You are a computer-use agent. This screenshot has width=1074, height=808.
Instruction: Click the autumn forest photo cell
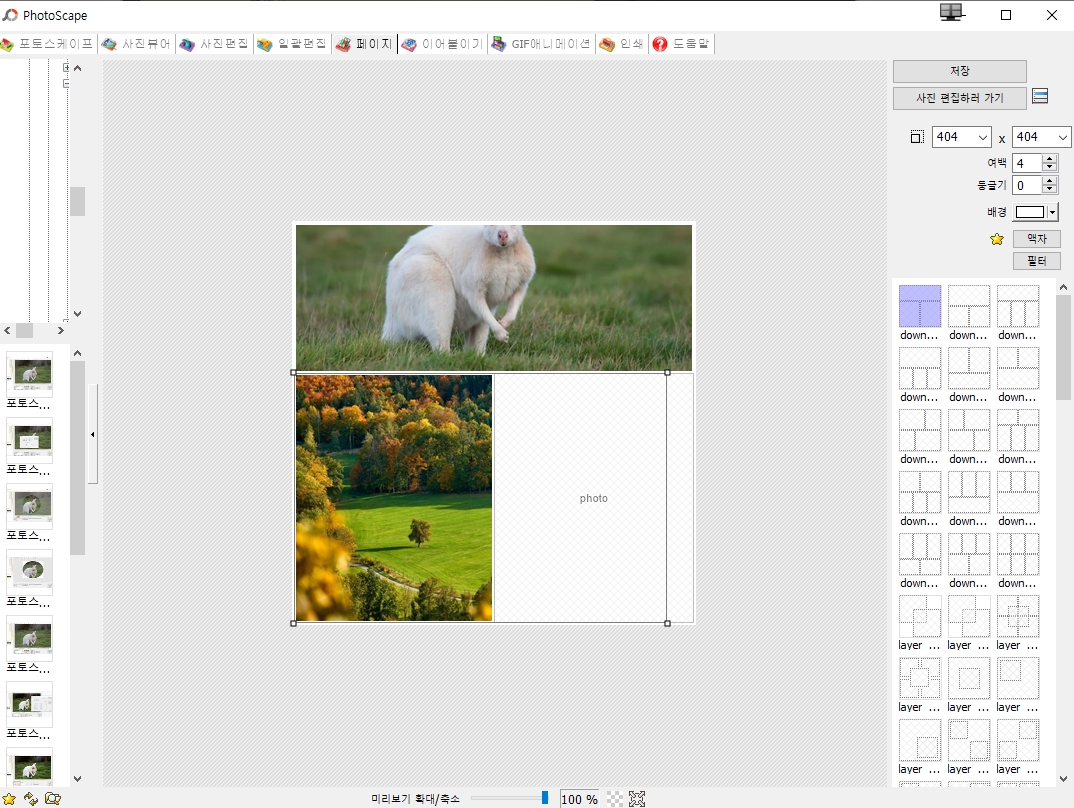394,498
